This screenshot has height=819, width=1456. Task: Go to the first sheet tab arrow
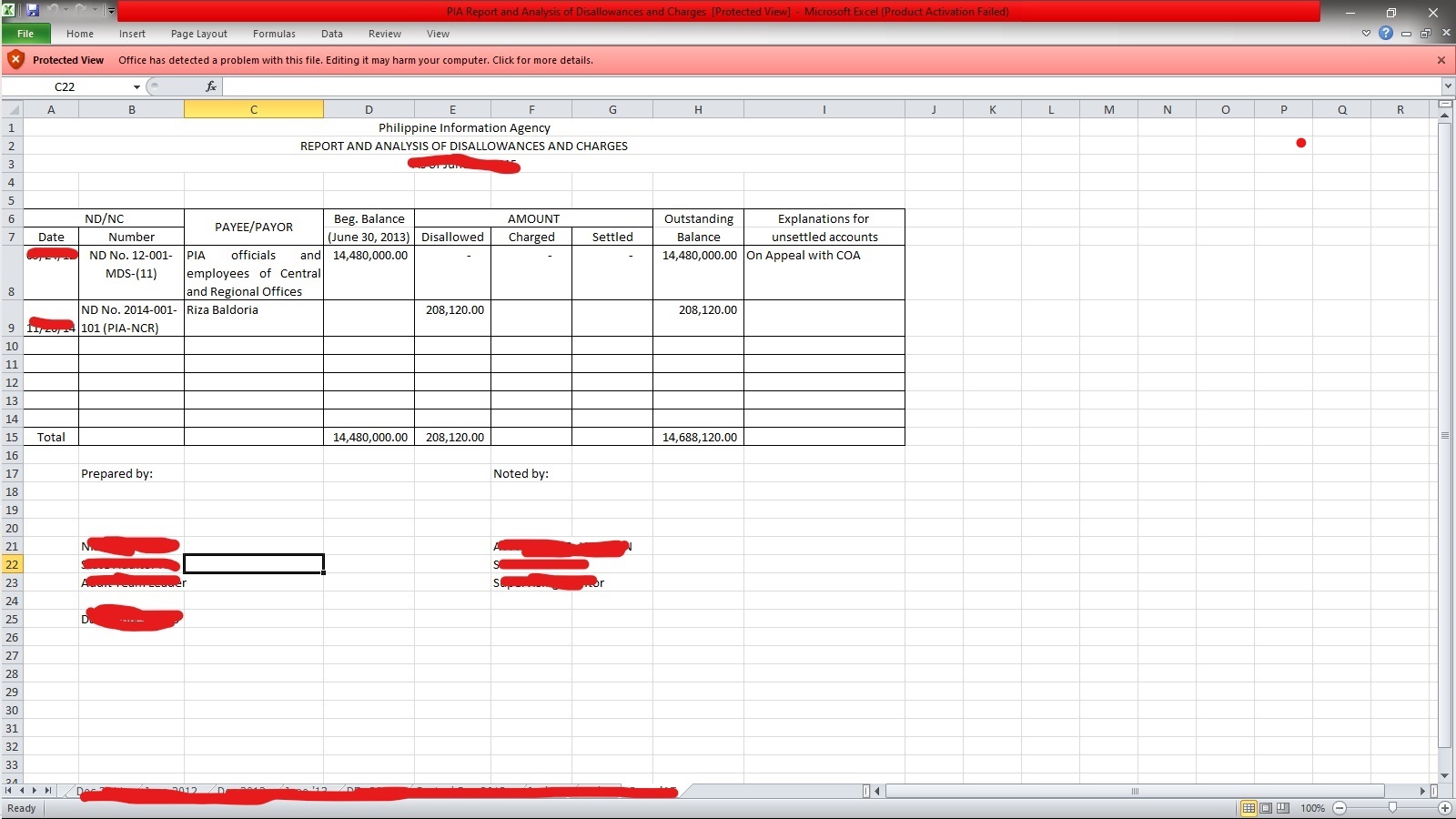pyautogui.click(x=10, y=791)
